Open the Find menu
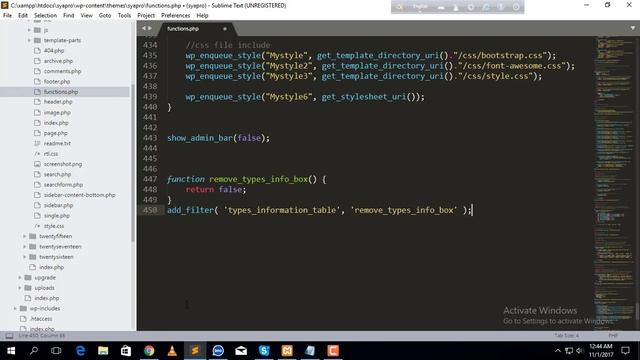Image resolution: width=640 pixels, height=360 pixels. point(69,16)
